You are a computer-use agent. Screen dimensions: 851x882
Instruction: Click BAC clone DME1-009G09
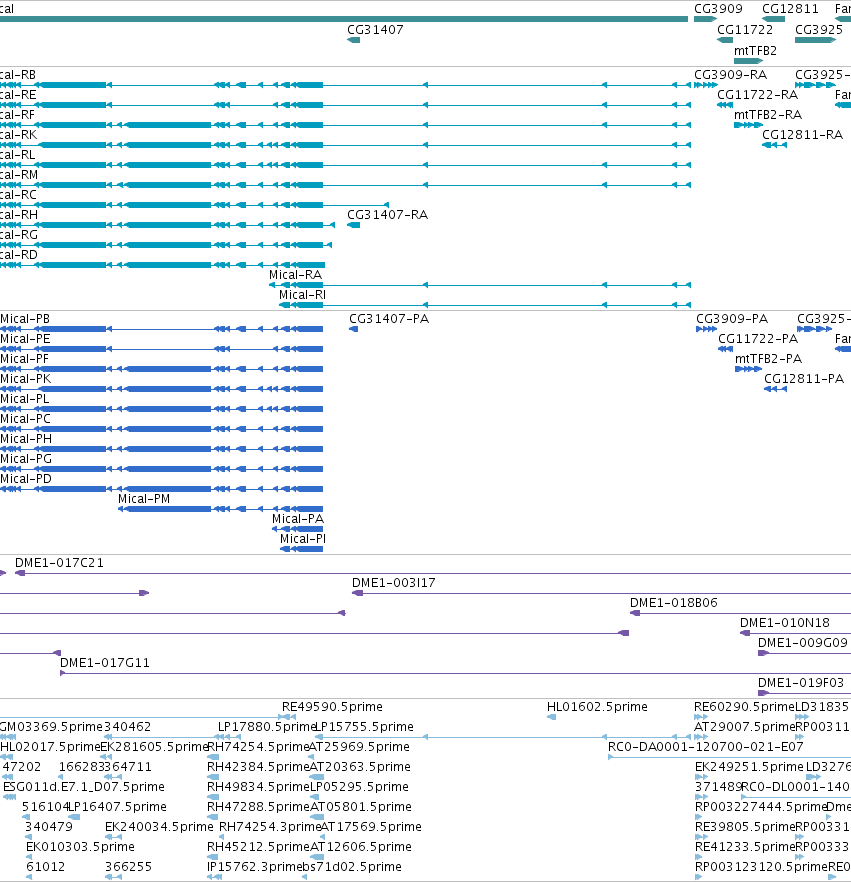(x=803, y=642)
